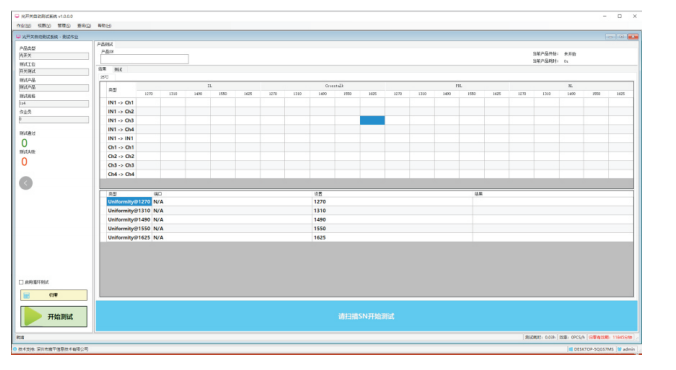This screenshot has width=676, height=370.
Task: Click the blue scan SN prompt banner
Action: [366, 316]
